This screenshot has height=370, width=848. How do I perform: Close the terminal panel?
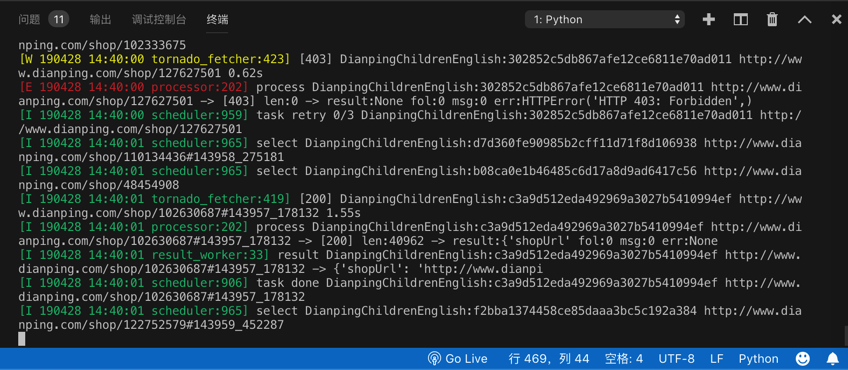click(x=836, y=19)
